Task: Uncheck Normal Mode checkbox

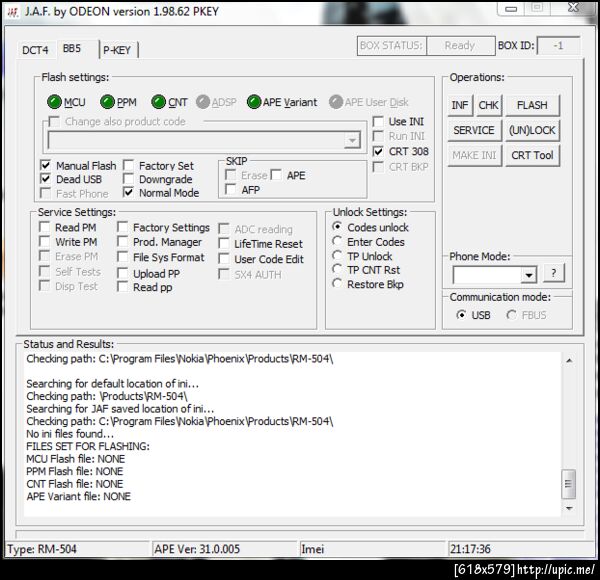Action: (128, 192)
